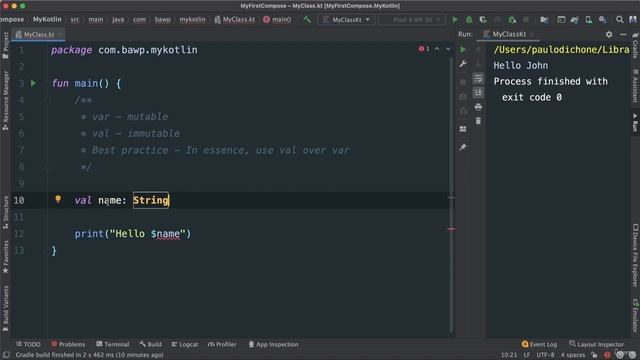Open the Project side panel

click(x=5, y=45)
